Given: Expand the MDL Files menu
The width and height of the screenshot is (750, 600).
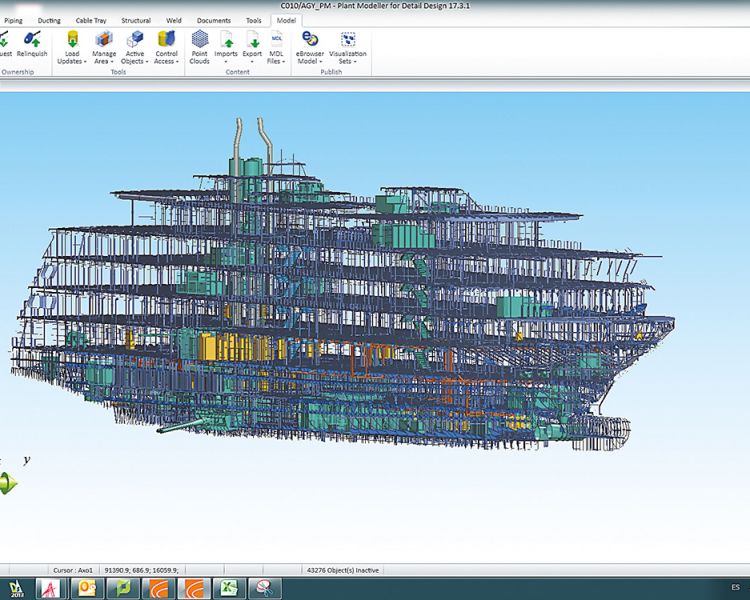Looking at the screenshot, I should 276,48.
